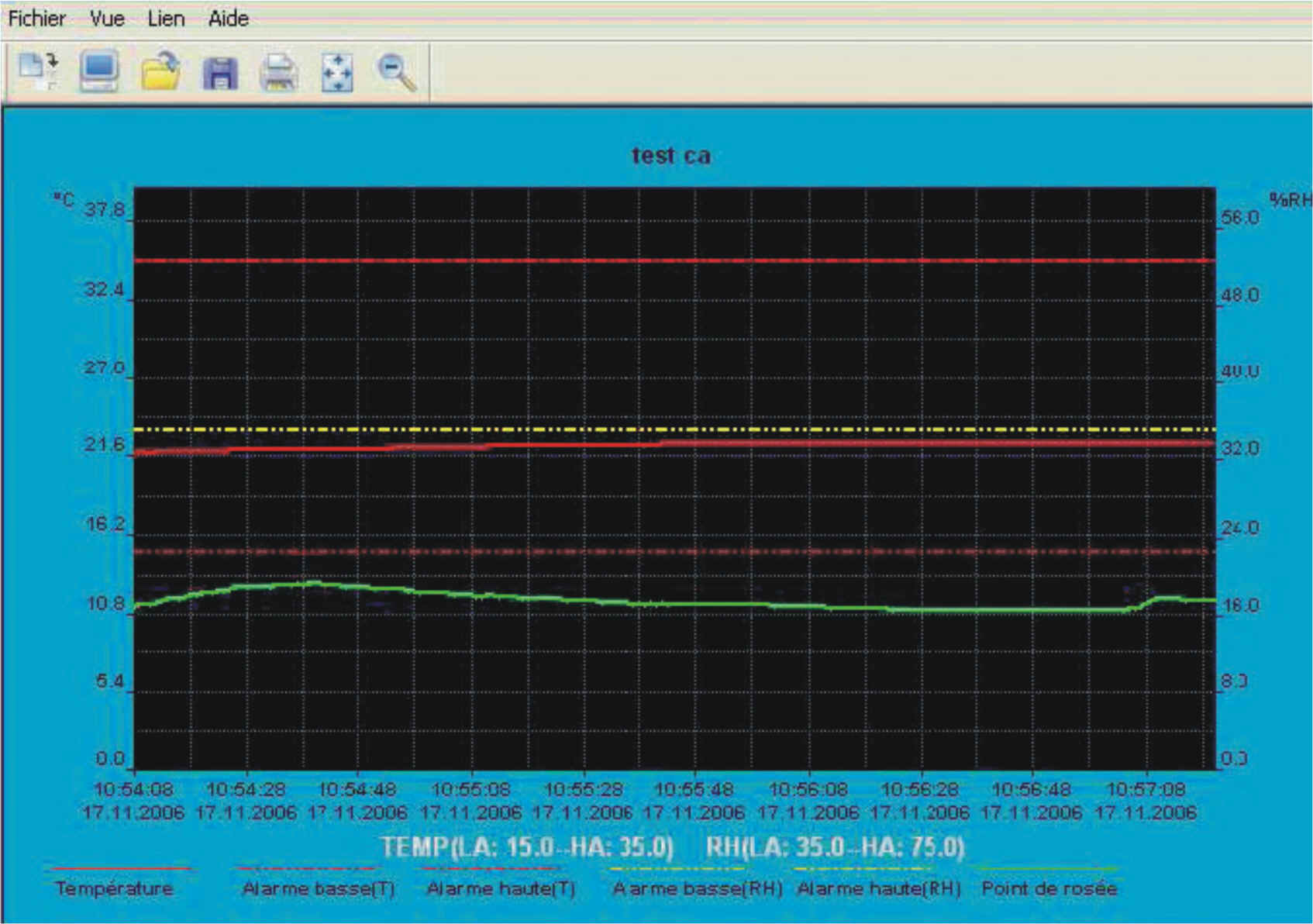Print the chart with the printer icon
This screenshot has height=924, width=1313.
278,74
